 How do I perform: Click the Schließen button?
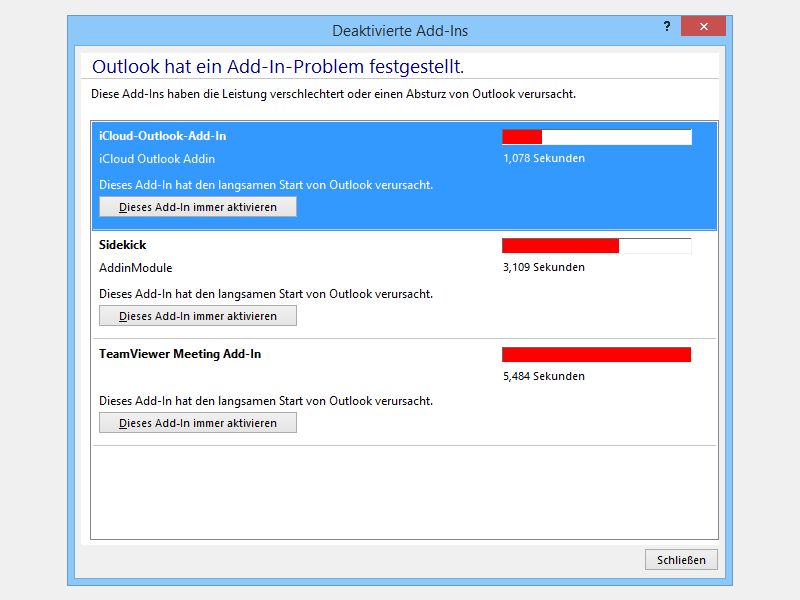[x=681, y=560]
